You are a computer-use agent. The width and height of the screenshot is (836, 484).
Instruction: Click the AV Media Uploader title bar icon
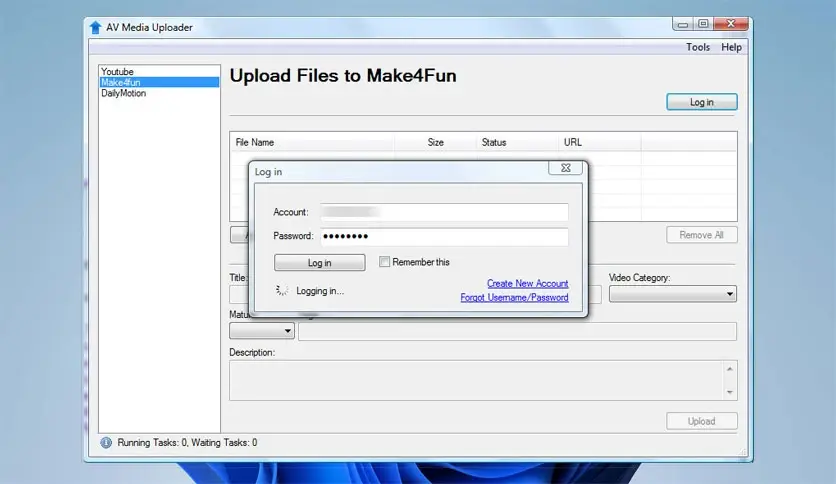tap(95, 27)
